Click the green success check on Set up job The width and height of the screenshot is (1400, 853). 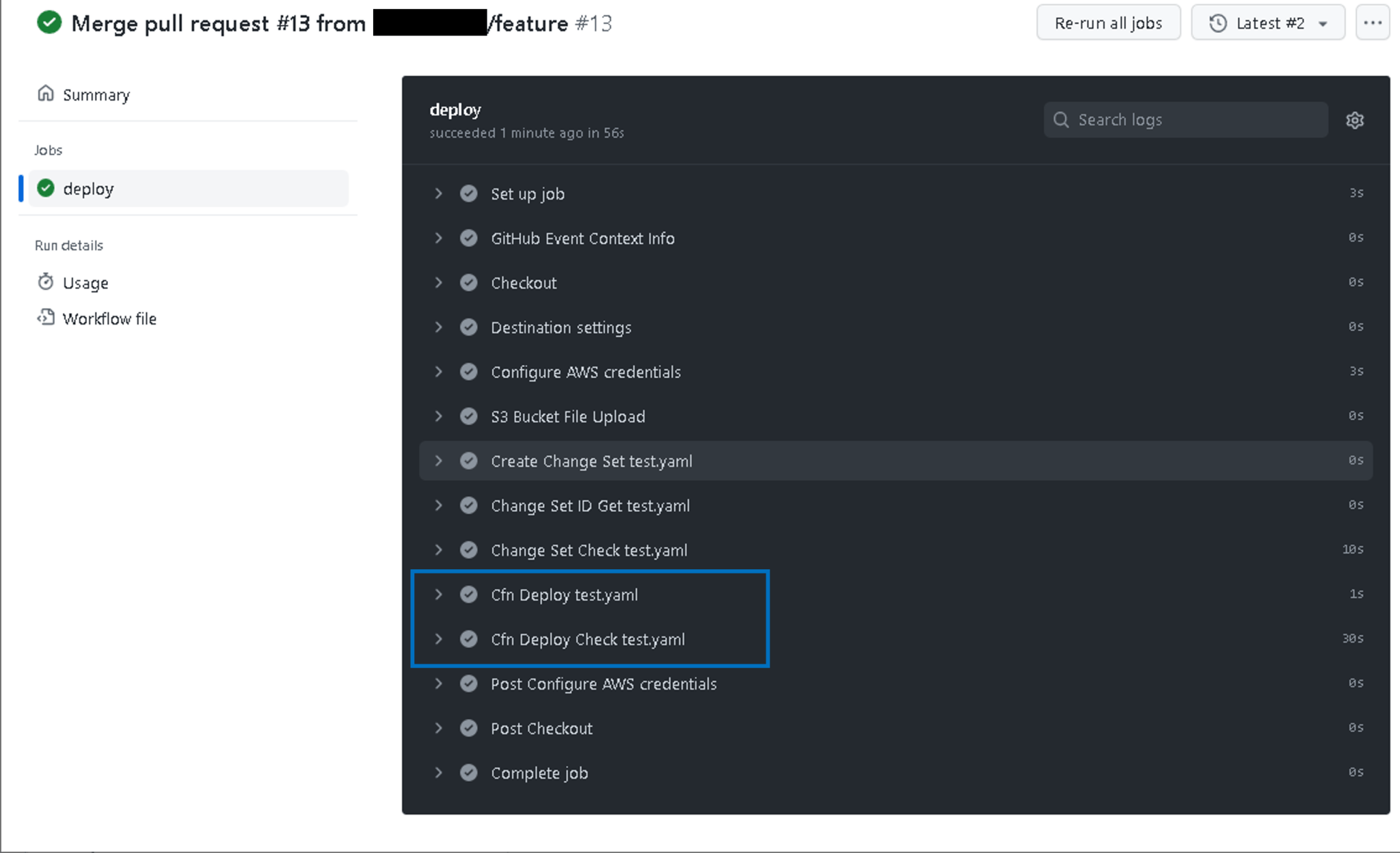coord(469,193)
